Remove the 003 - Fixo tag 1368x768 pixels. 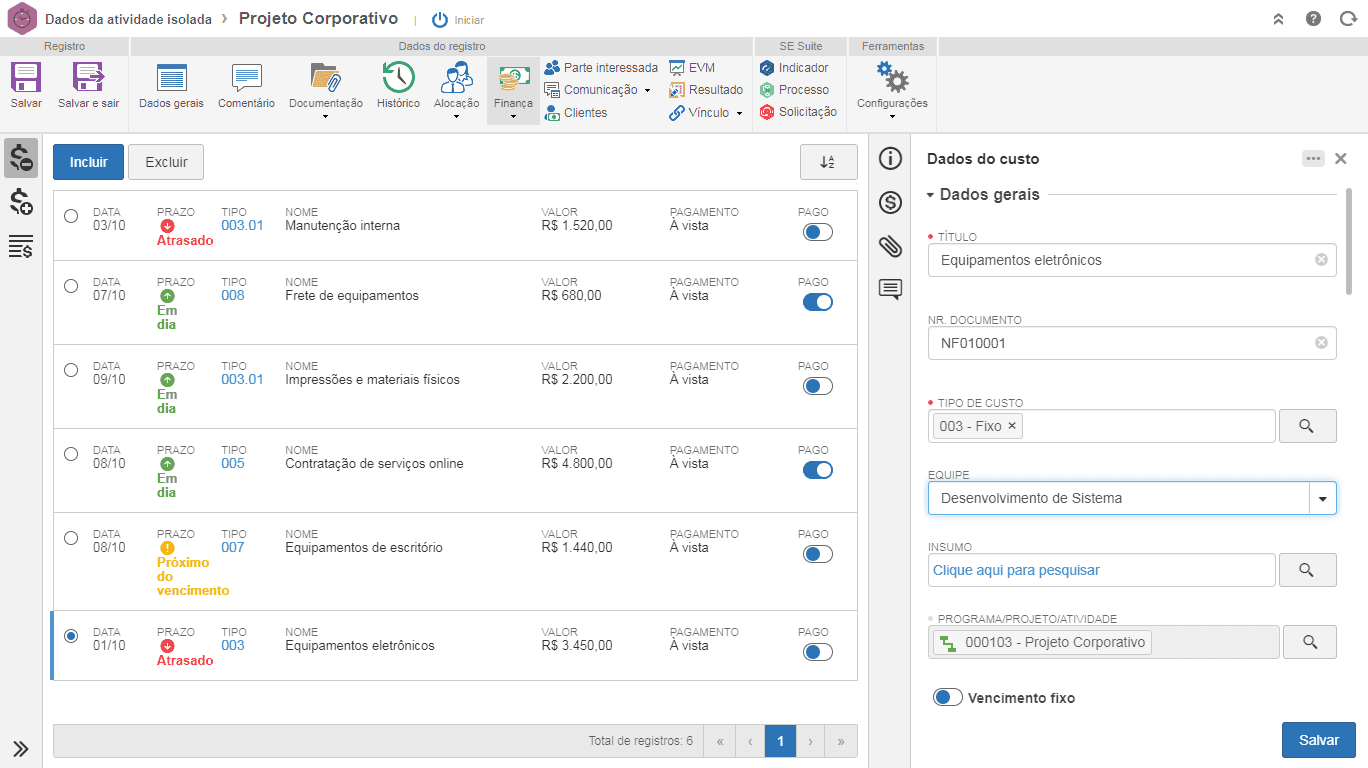1012,426
